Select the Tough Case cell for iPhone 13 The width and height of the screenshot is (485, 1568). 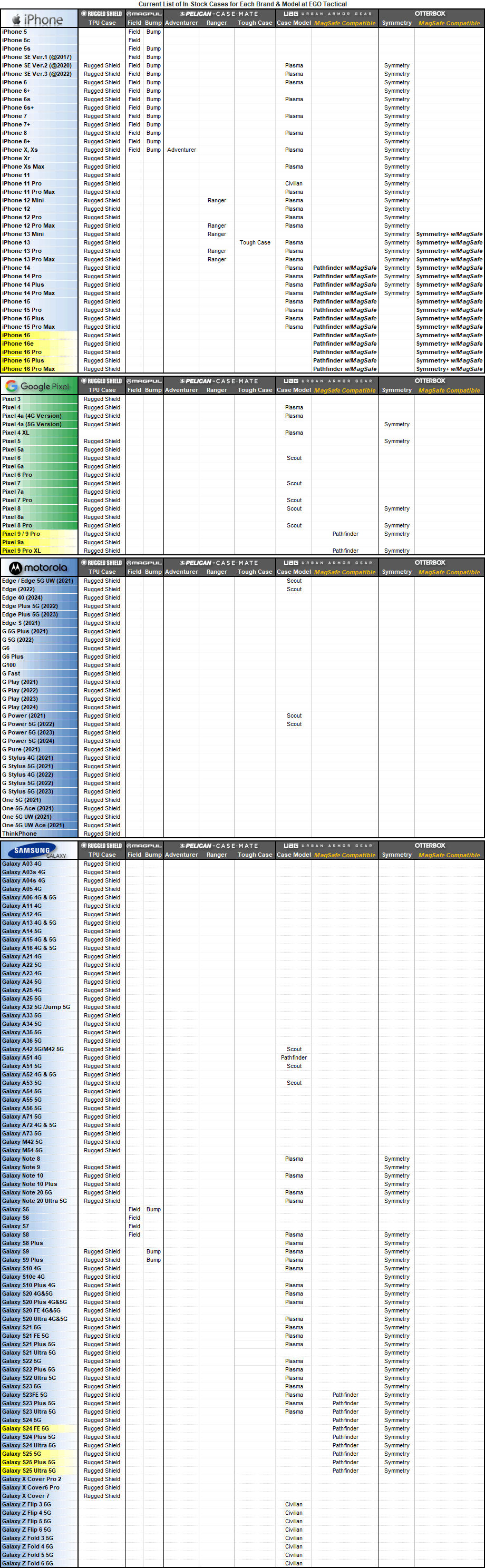coord(255,242)
